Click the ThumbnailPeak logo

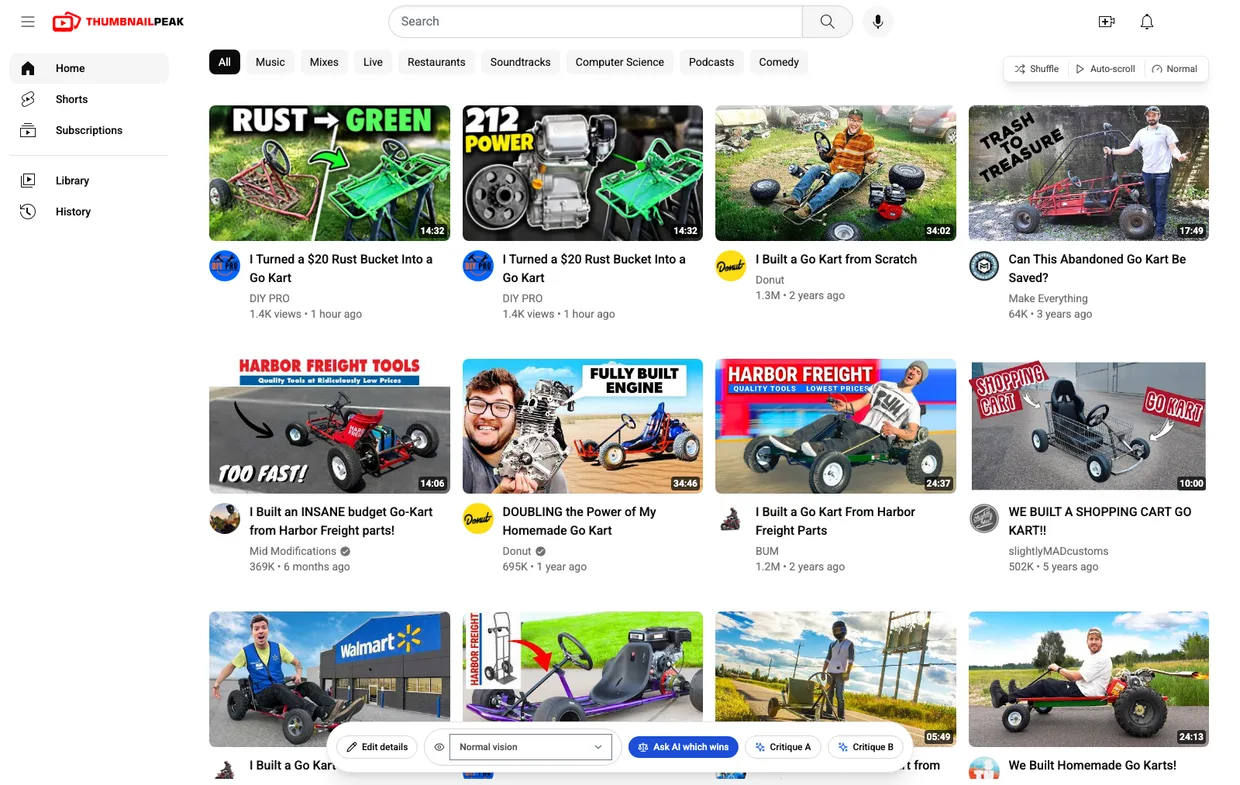click(118, 21)
